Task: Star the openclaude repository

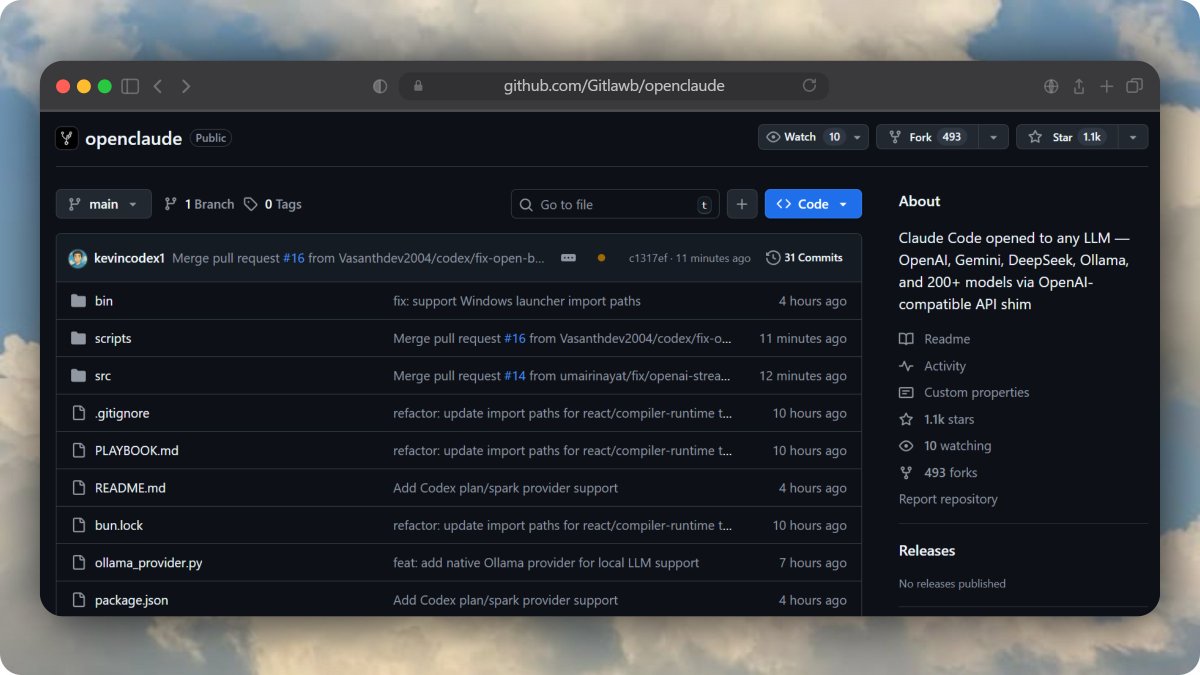Action: point(1067,137)
